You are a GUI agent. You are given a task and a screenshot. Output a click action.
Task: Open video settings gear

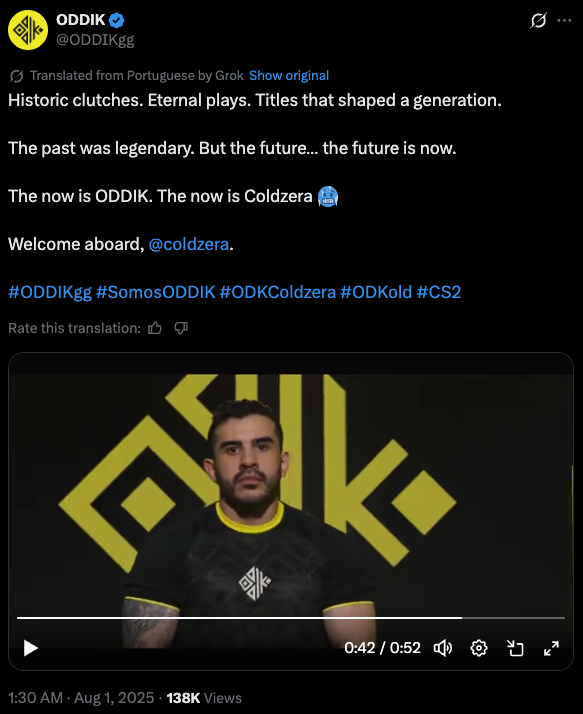[x=479, y=648]
